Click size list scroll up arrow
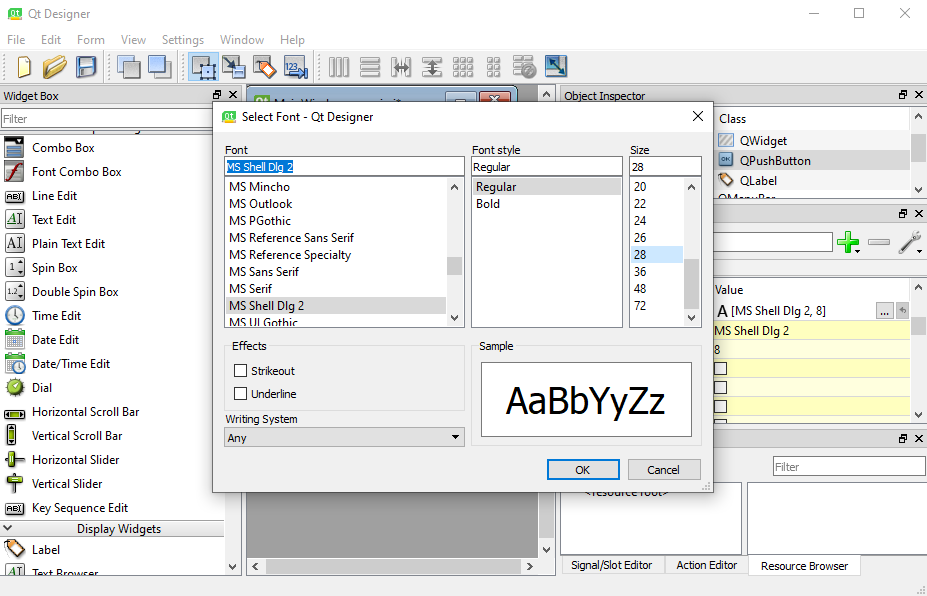The image size is (927, 596). click(x=692, y=187)
